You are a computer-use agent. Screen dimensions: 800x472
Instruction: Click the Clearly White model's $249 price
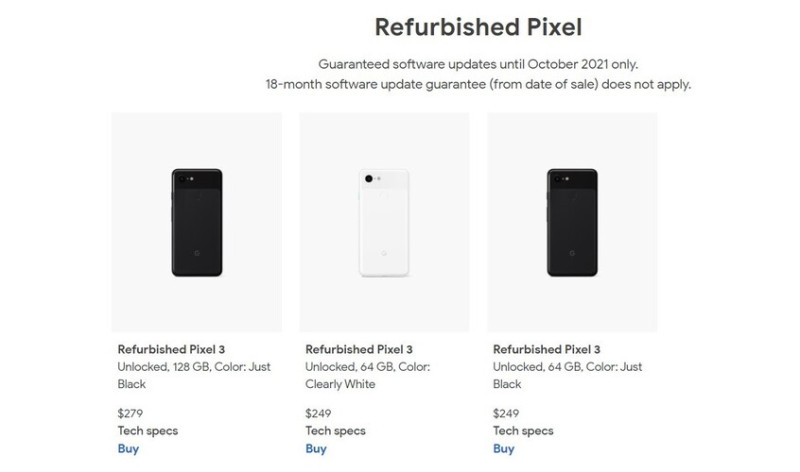[x=318, y=412]
